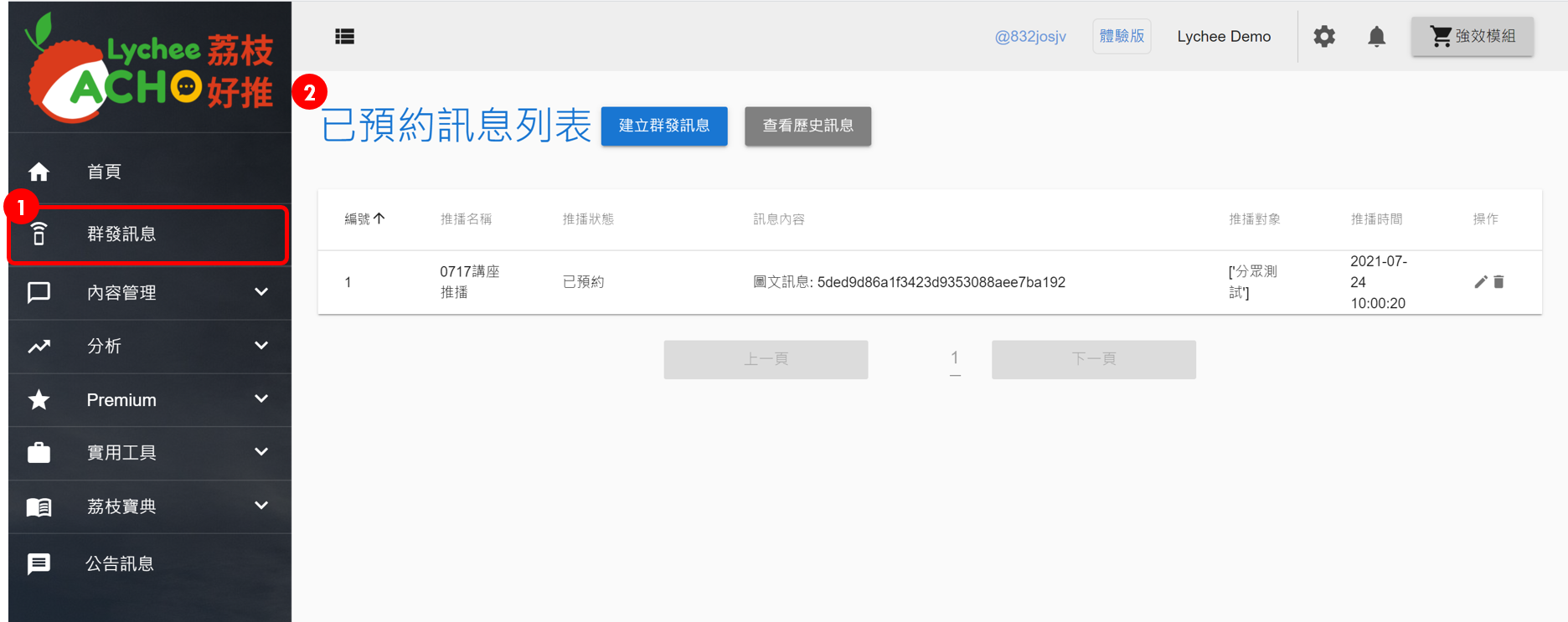Screen dimensions: 1568x622
Task: Click the Lychee Demo account name
Action: click(1224, 36)
